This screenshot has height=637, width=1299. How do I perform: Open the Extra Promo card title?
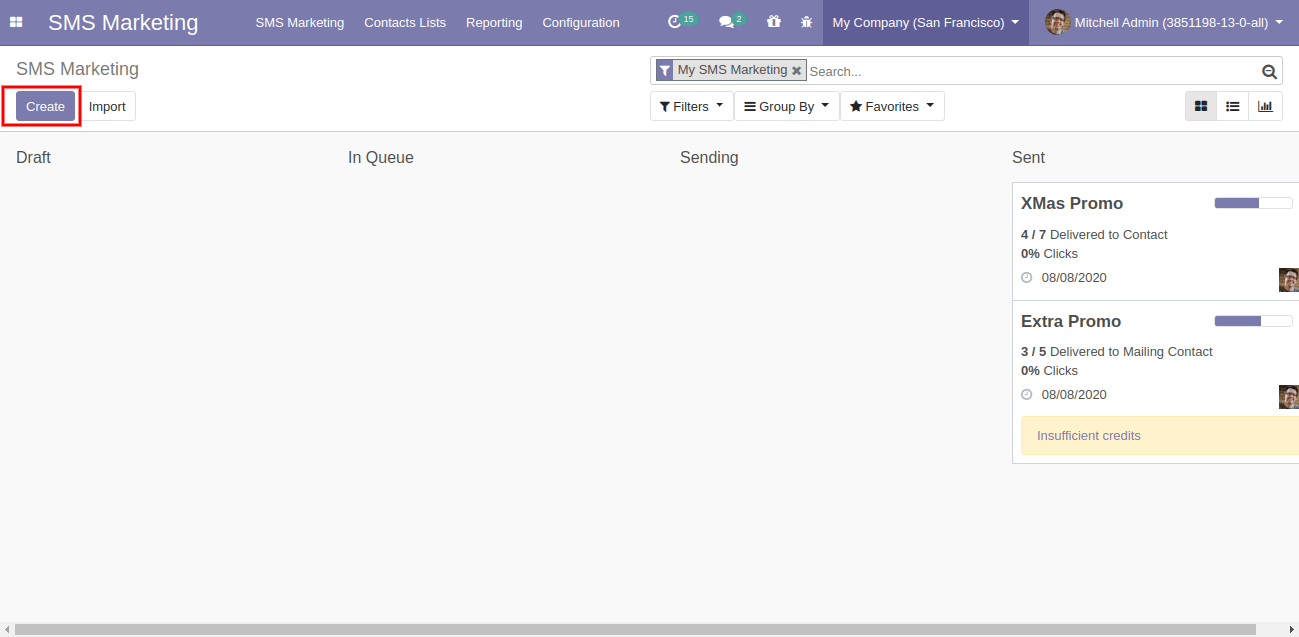pyautogui.click(x=1071, y=321)
